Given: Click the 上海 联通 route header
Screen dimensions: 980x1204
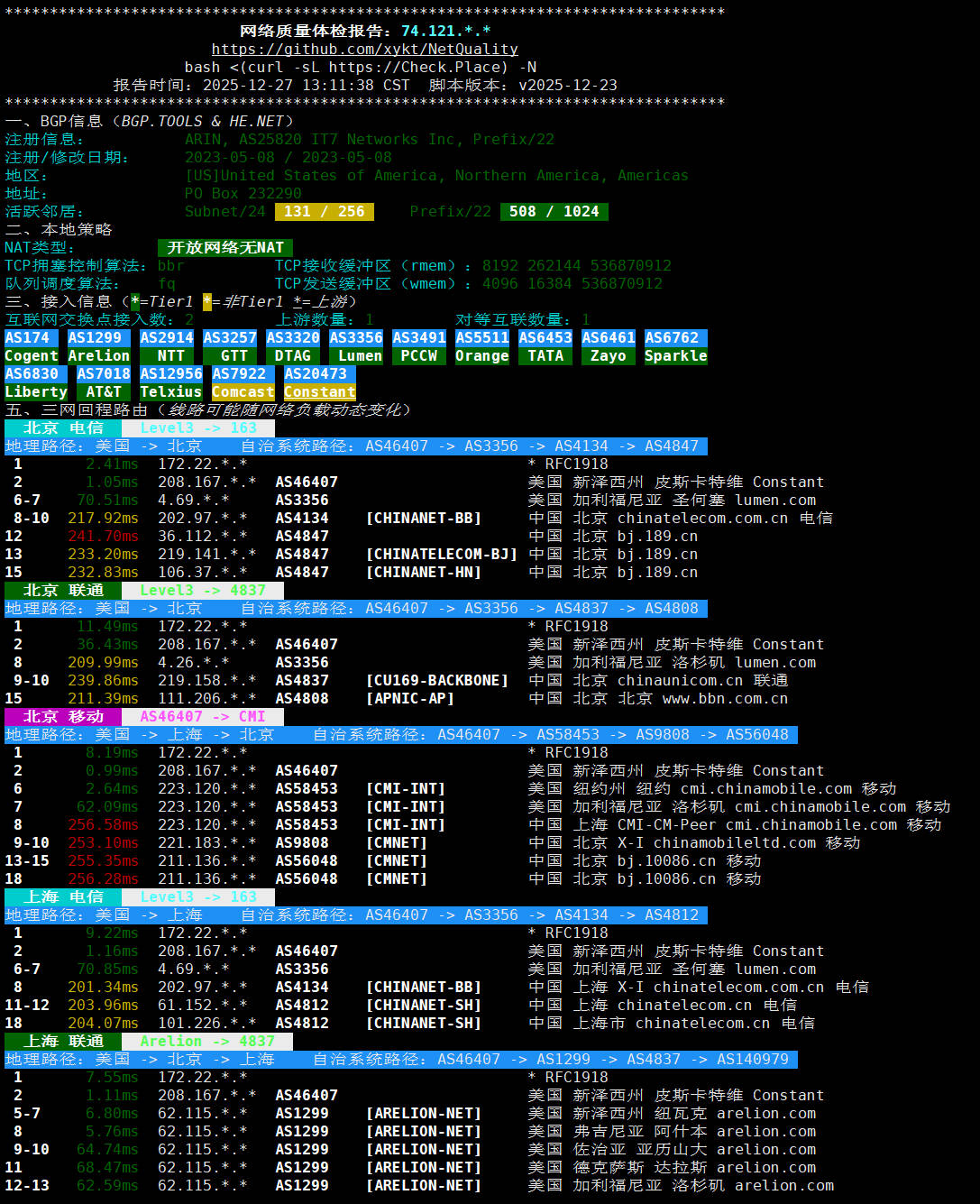Looking at the screenshot, I should (x=63, y=1042).
